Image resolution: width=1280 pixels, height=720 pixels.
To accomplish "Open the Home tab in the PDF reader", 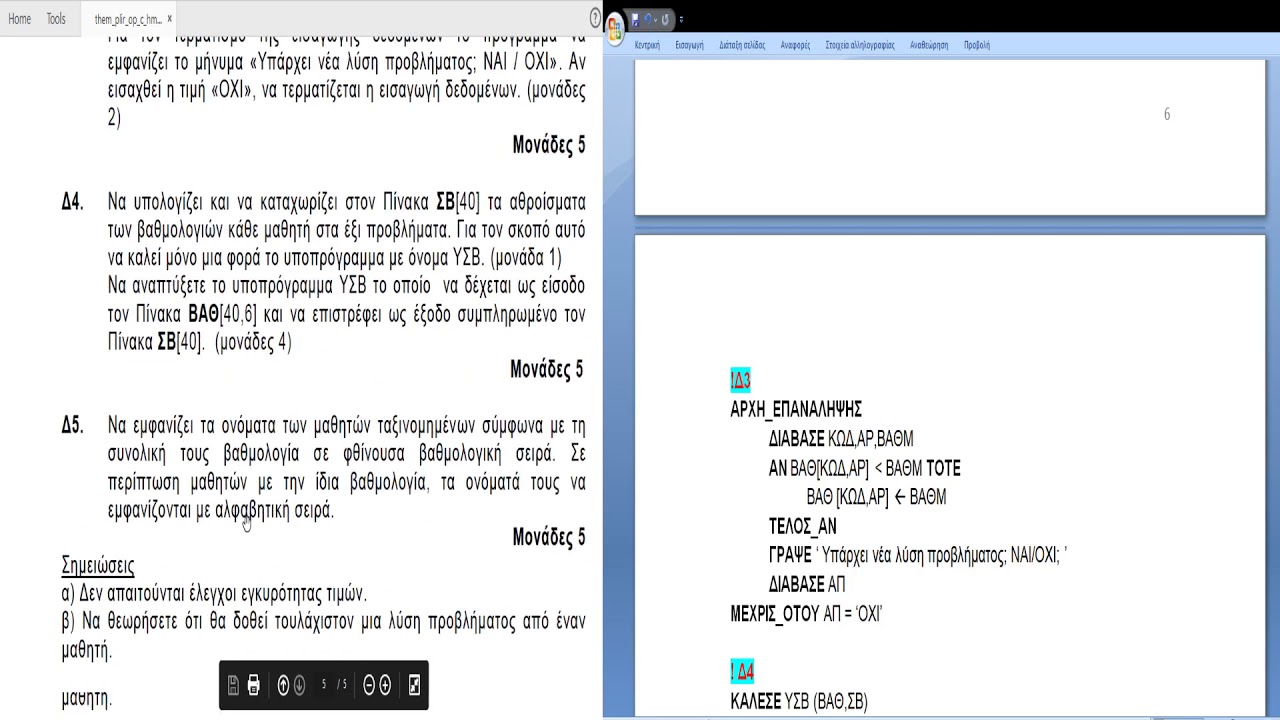I will click(x=19, y=19).
